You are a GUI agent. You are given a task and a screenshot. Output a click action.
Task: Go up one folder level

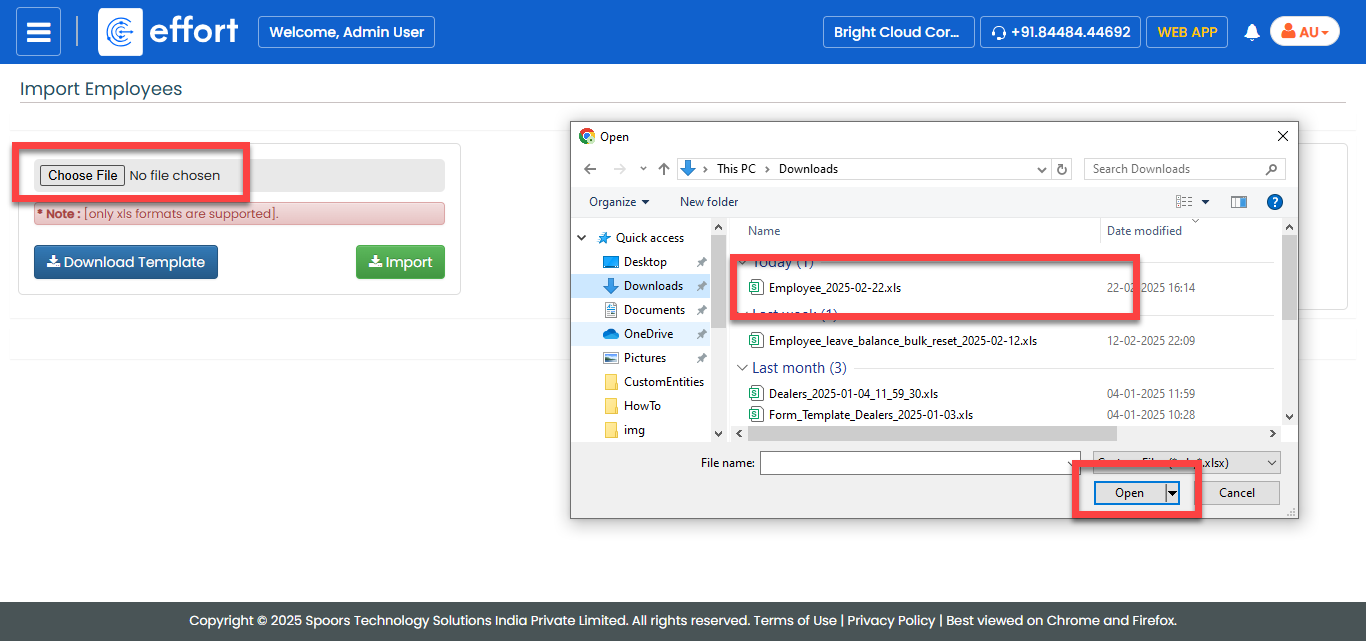click(664, 169)
